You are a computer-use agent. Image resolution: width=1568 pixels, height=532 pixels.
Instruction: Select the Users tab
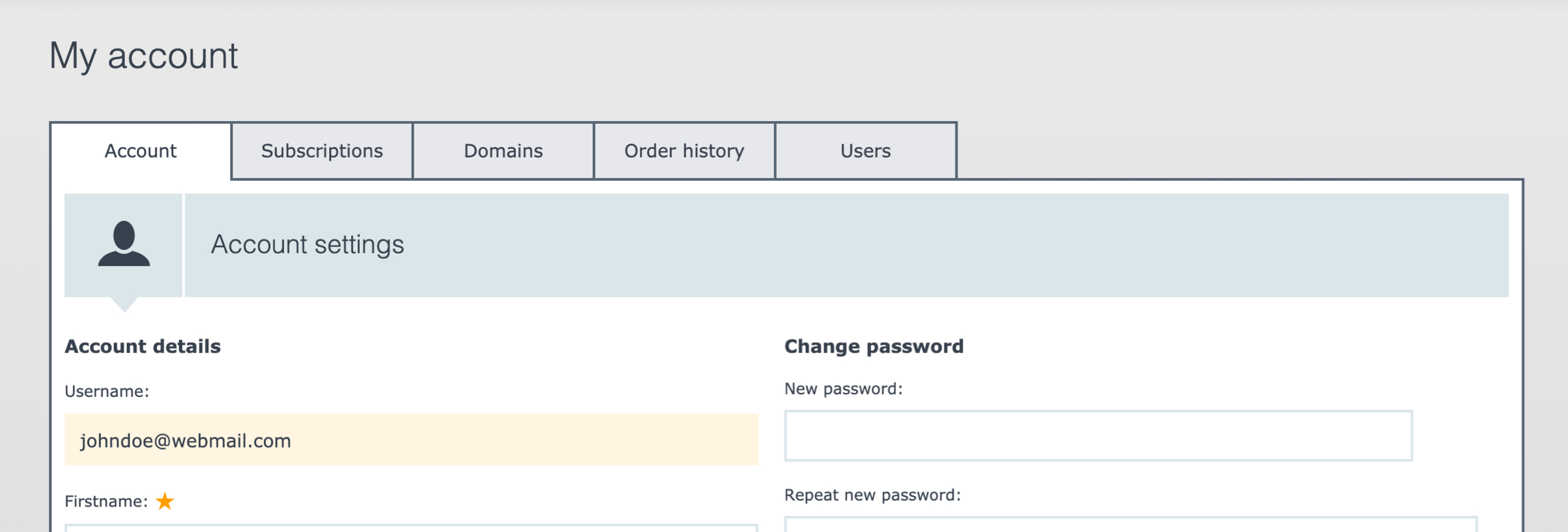[x=866, y=151]
